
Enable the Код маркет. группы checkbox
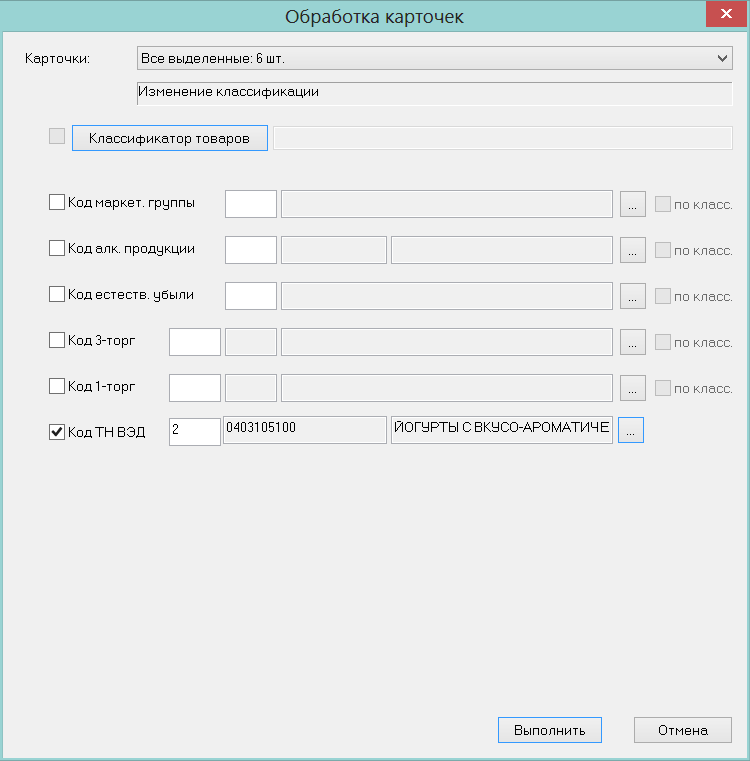click(57, 202)
